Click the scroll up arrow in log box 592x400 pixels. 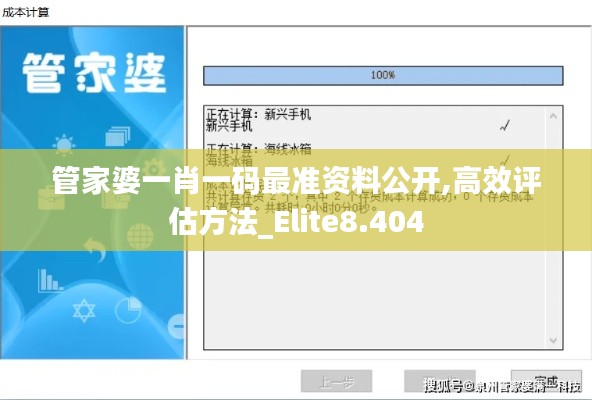[x=553, y=116]
